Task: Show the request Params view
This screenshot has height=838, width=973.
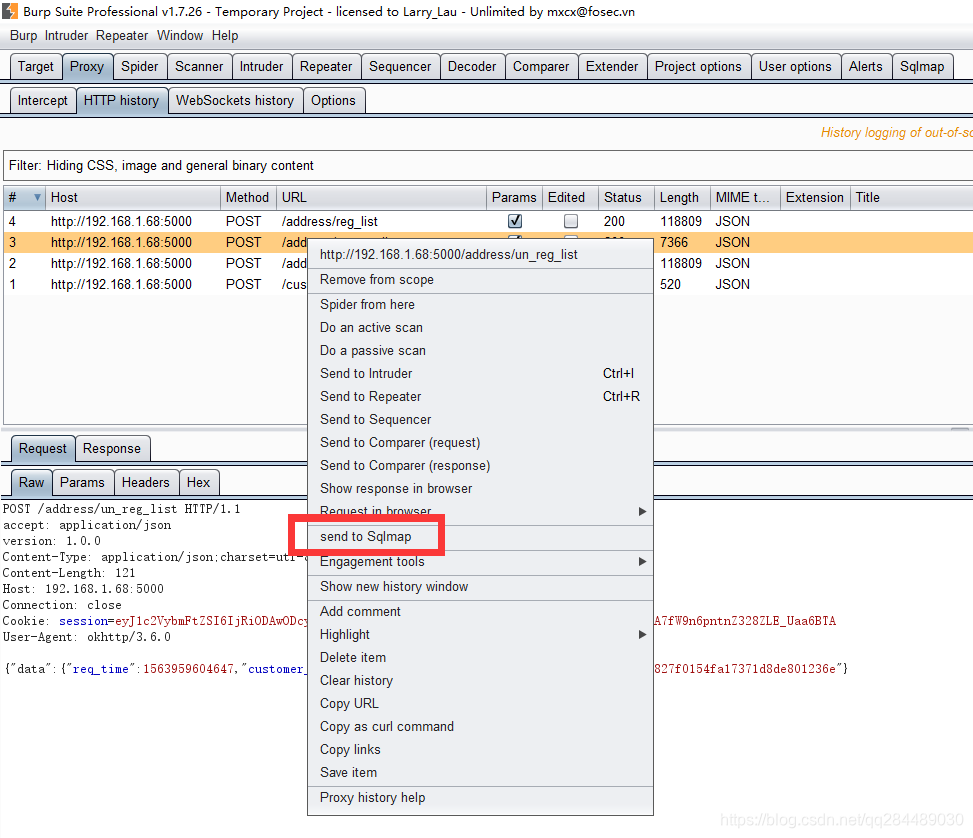Action: point(83,482)
